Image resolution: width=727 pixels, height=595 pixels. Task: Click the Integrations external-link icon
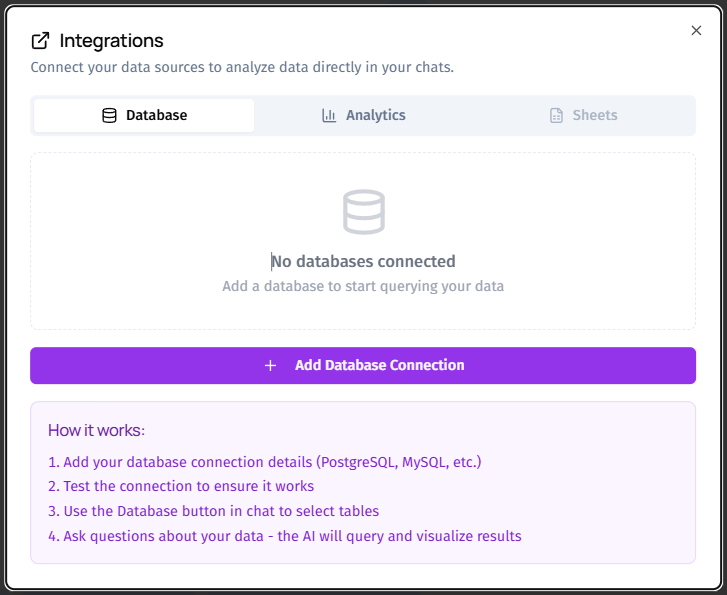(x=40, y=41)
